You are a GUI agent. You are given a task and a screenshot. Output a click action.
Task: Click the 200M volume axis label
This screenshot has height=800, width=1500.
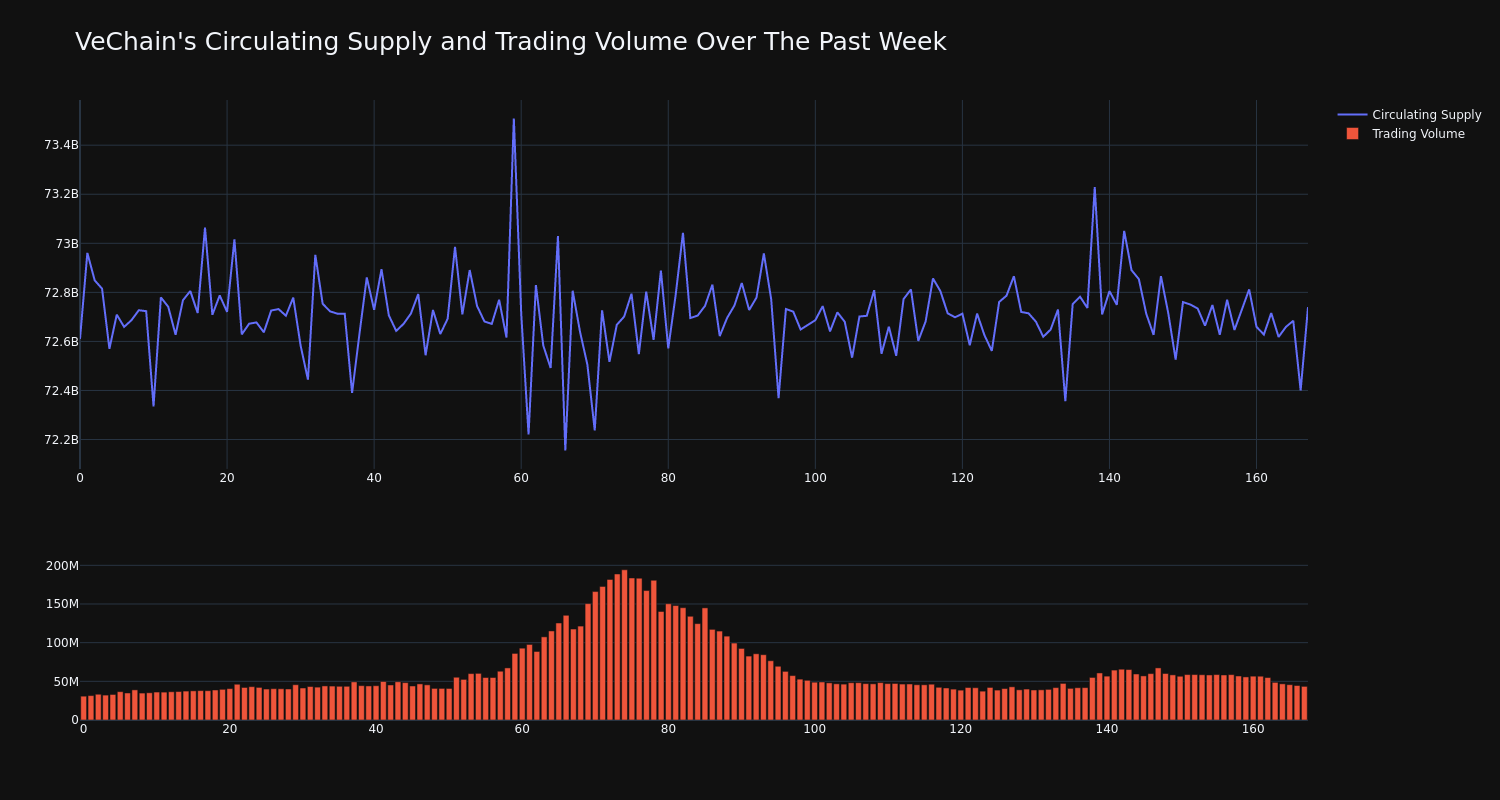(x=62, y=565)
